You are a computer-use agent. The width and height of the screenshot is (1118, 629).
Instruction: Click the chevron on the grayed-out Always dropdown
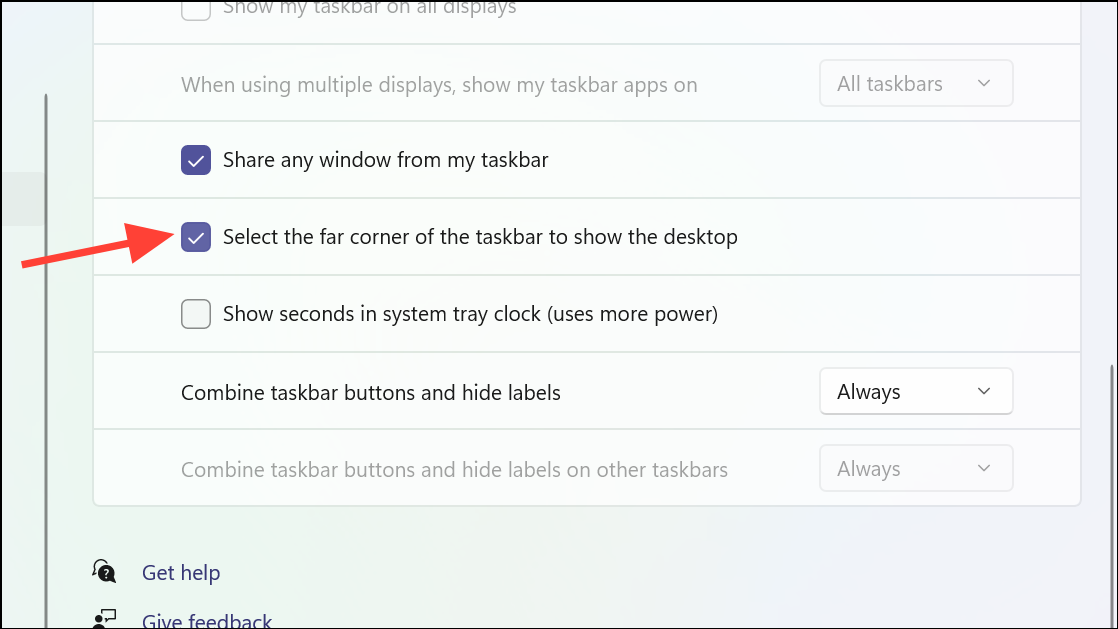point(984,468)
